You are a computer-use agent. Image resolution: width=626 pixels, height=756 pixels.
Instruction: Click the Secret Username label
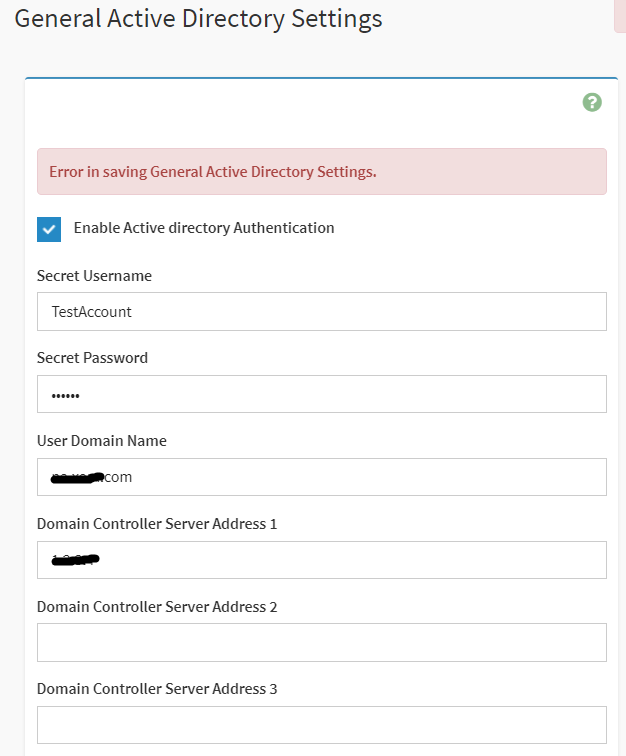94,275
